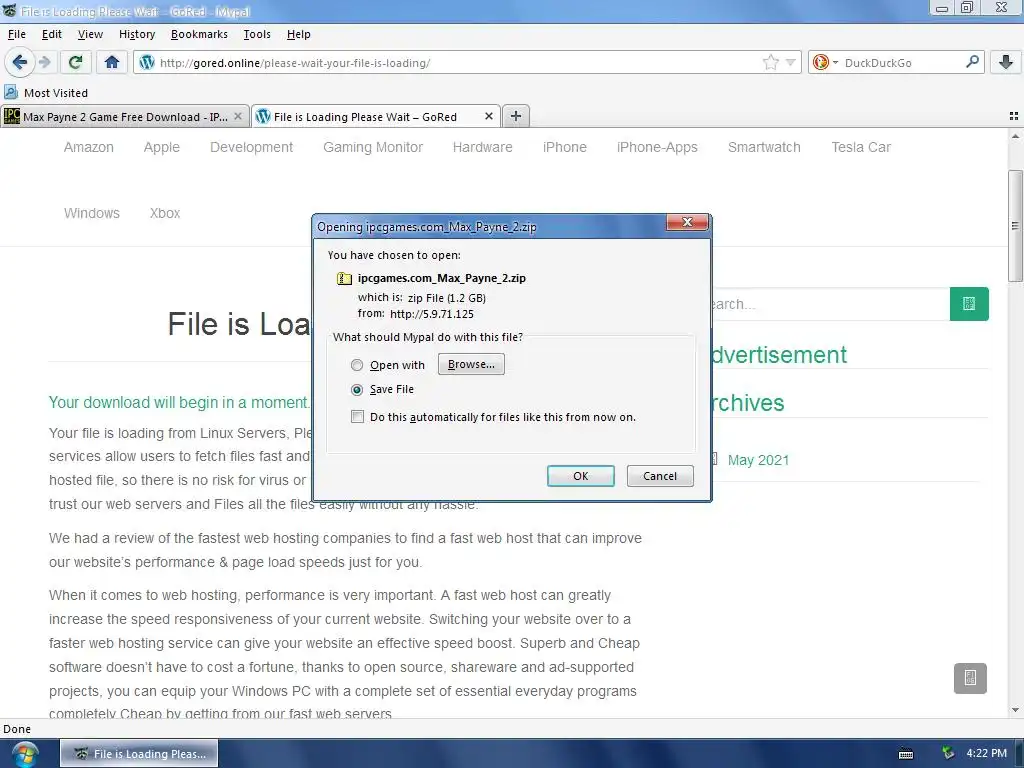The width and height of the screenshot is (1024, 768).
Task: Open the Bookmarks menu
Action: [199, 34]
